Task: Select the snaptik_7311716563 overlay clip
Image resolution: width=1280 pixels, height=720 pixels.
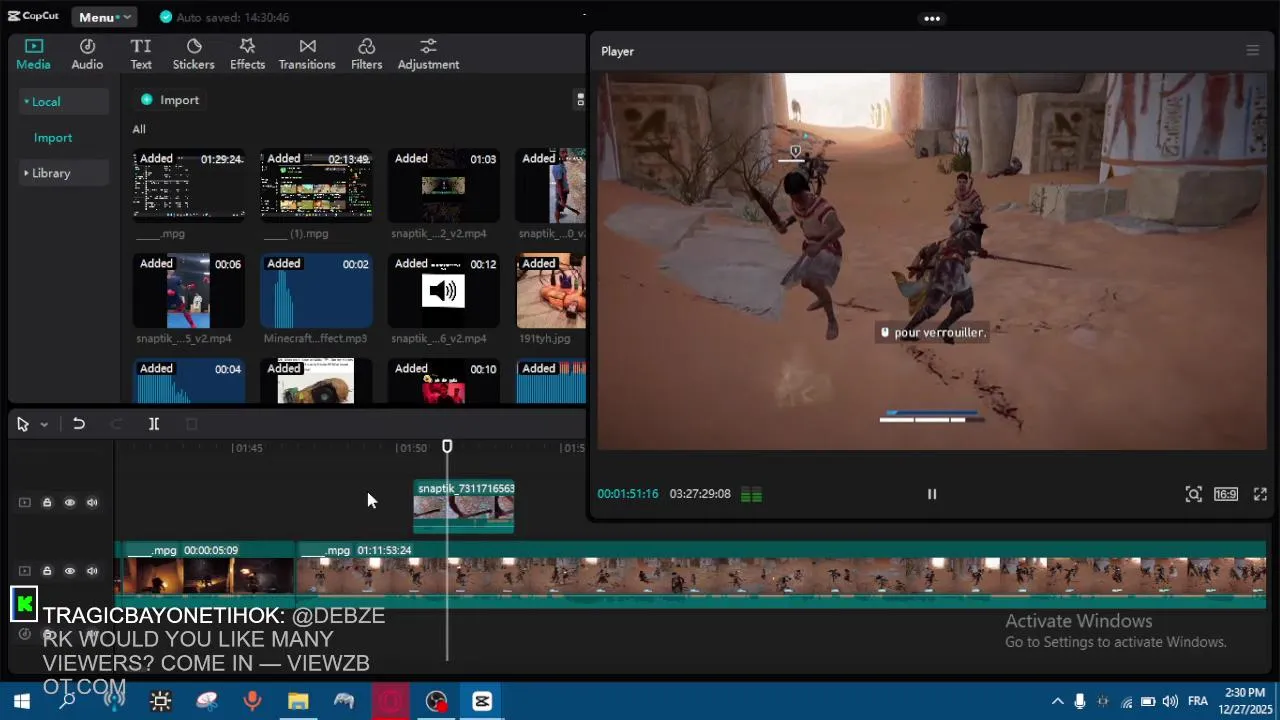Action: [464, 506]
